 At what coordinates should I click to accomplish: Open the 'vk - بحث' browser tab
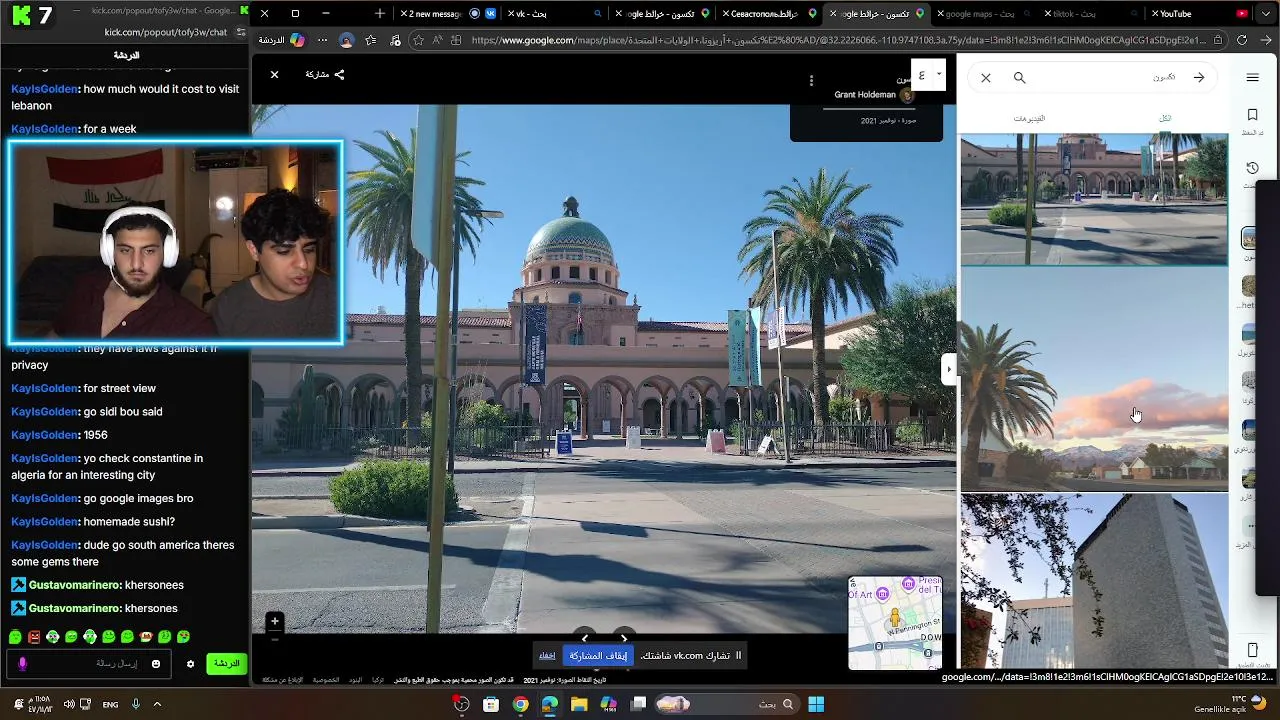[555, 14]
